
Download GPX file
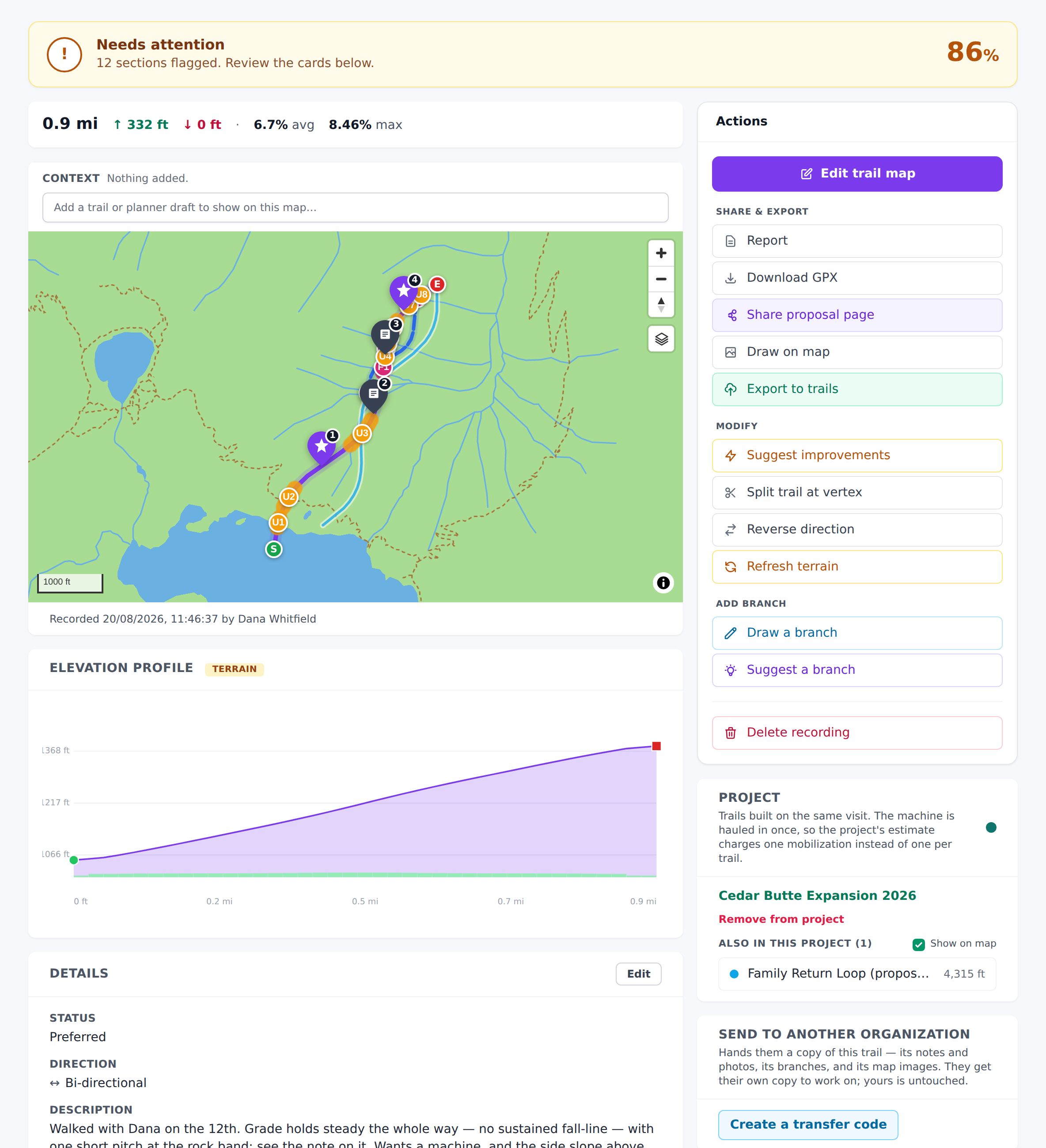point(857,278)
